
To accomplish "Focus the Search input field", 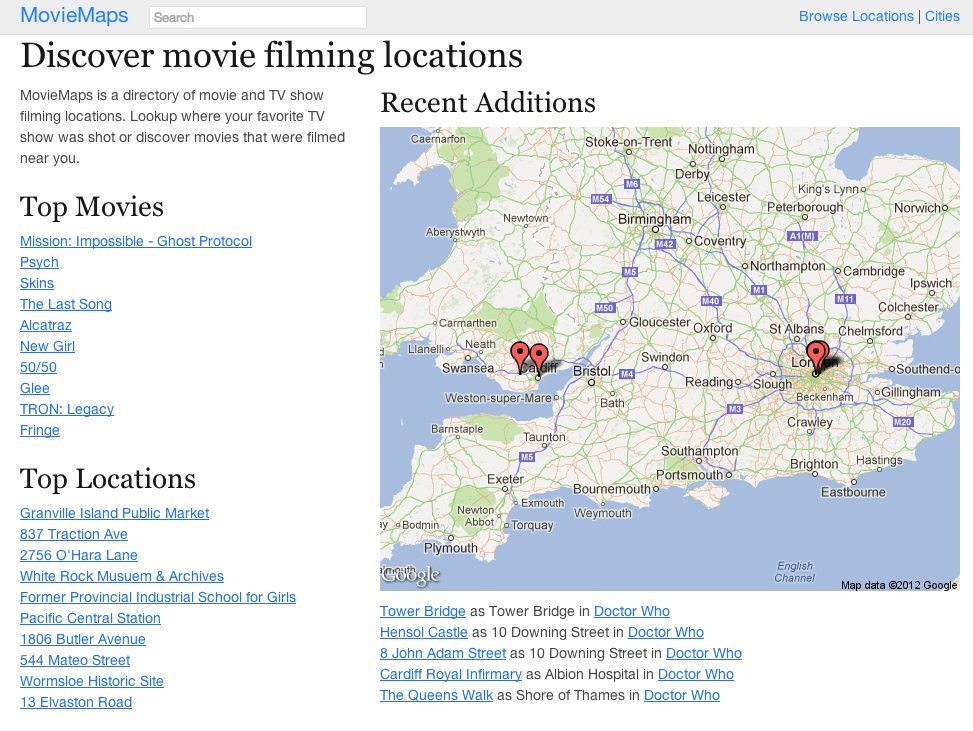I will (258, 17).
